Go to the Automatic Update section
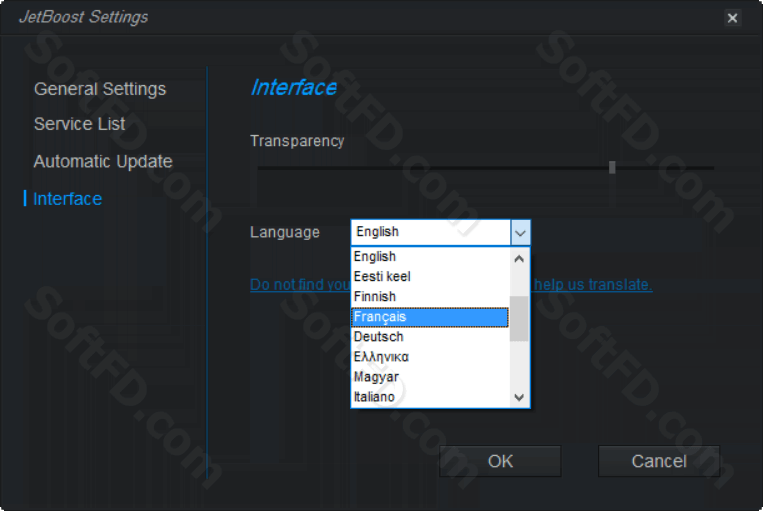 tap(103, 162)
